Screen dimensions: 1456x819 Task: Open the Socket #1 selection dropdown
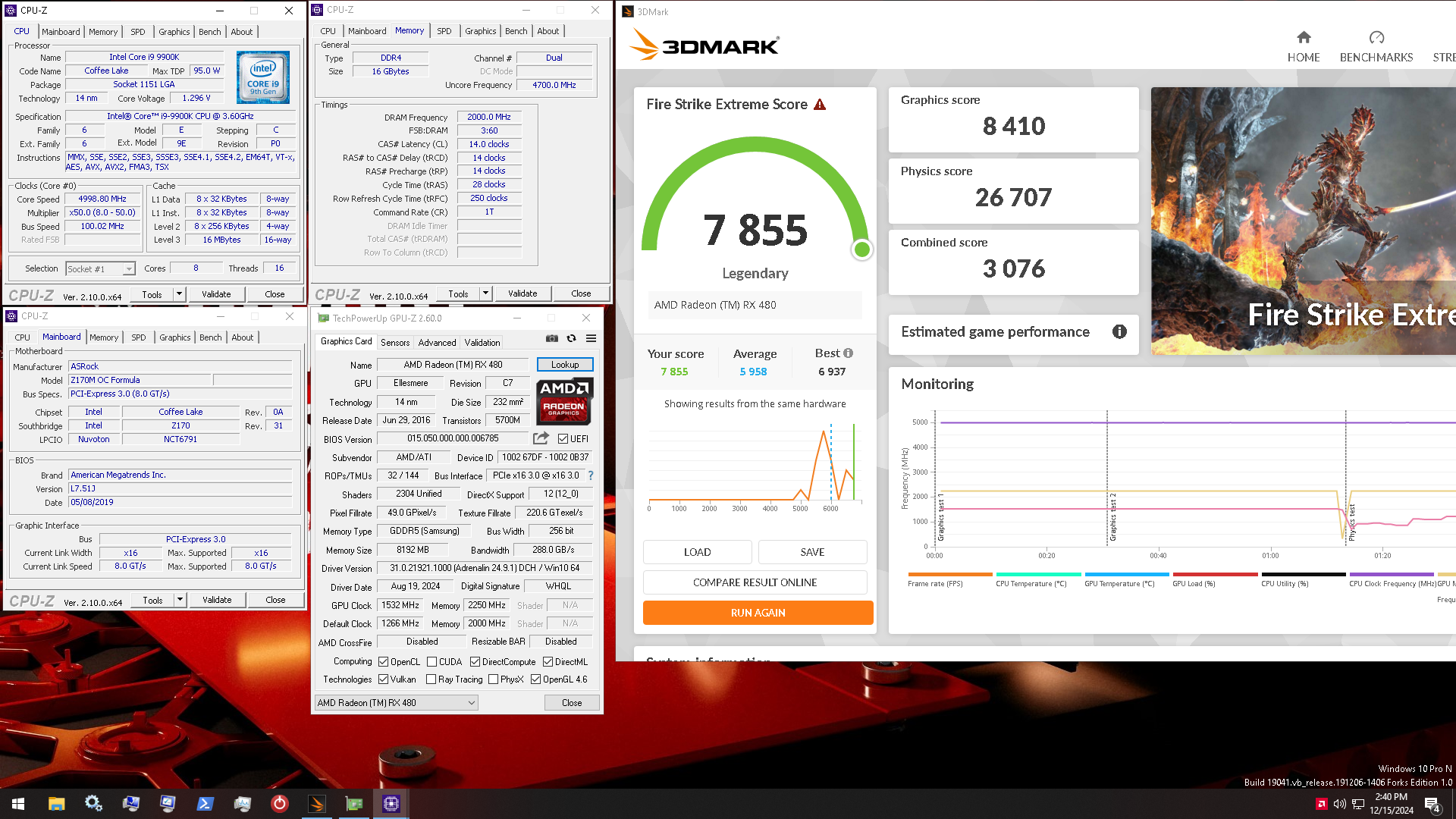pos(100,268)
